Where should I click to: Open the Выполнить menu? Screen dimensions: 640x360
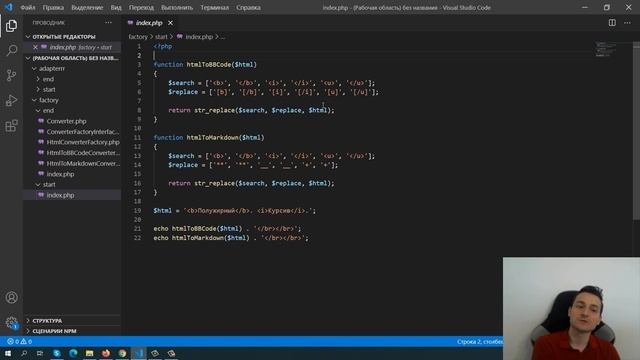tap(177, 7)
